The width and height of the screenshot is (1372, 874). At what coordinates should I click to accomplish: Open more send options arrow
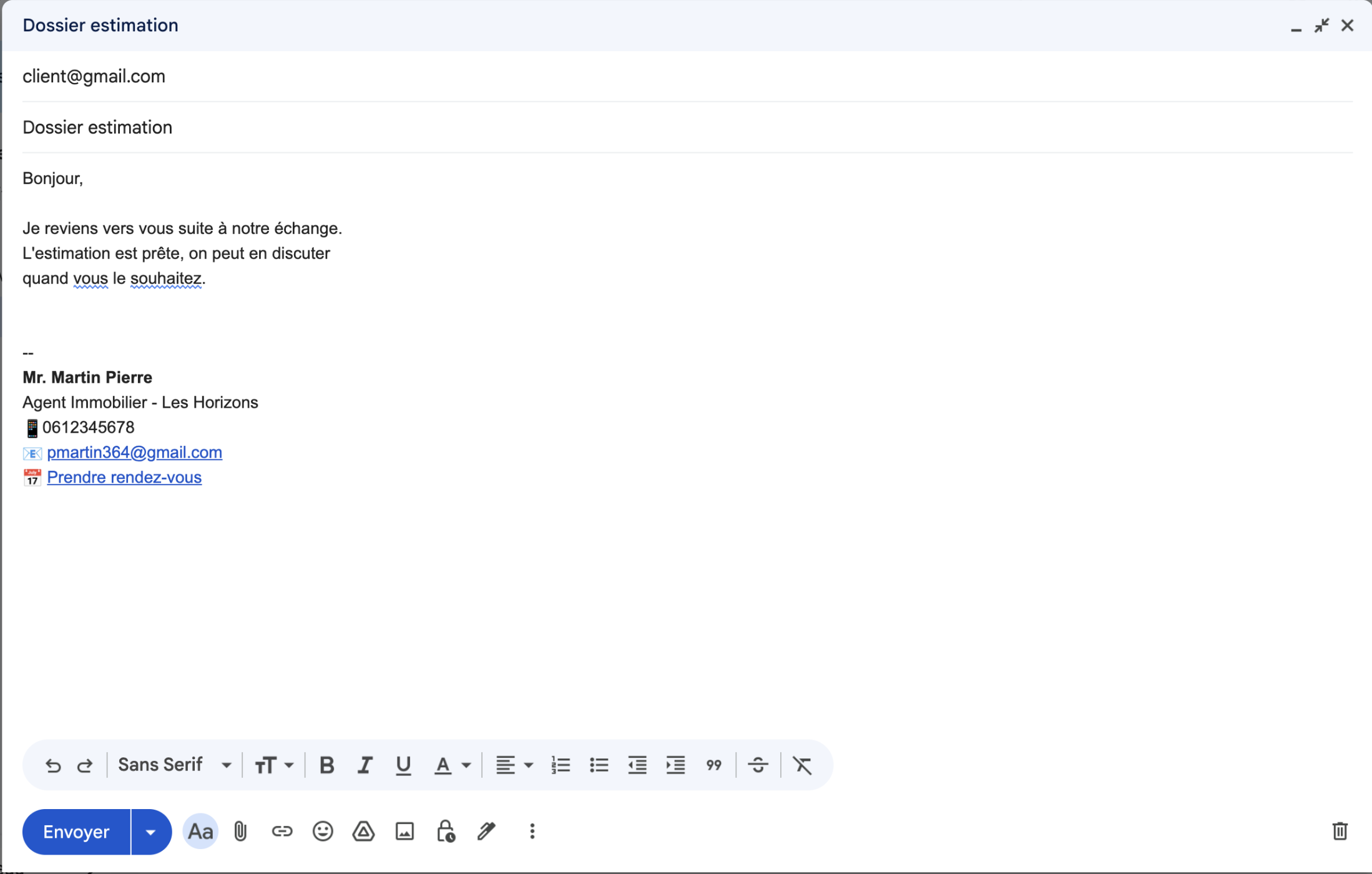(x=150, y=832)
